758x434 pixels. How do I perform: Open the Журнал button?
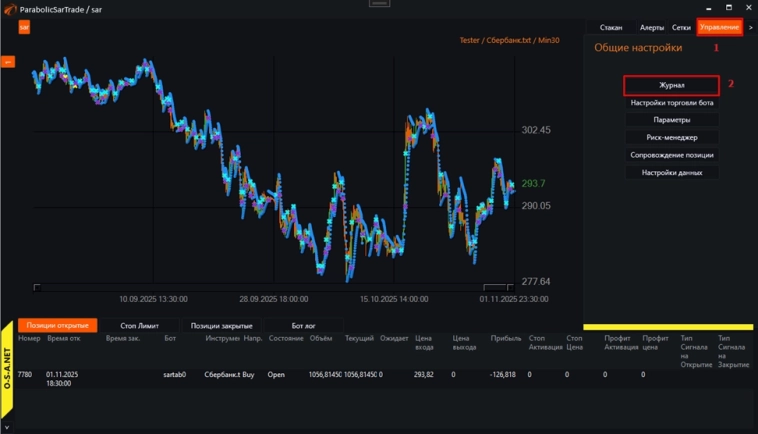pos(671,86)
